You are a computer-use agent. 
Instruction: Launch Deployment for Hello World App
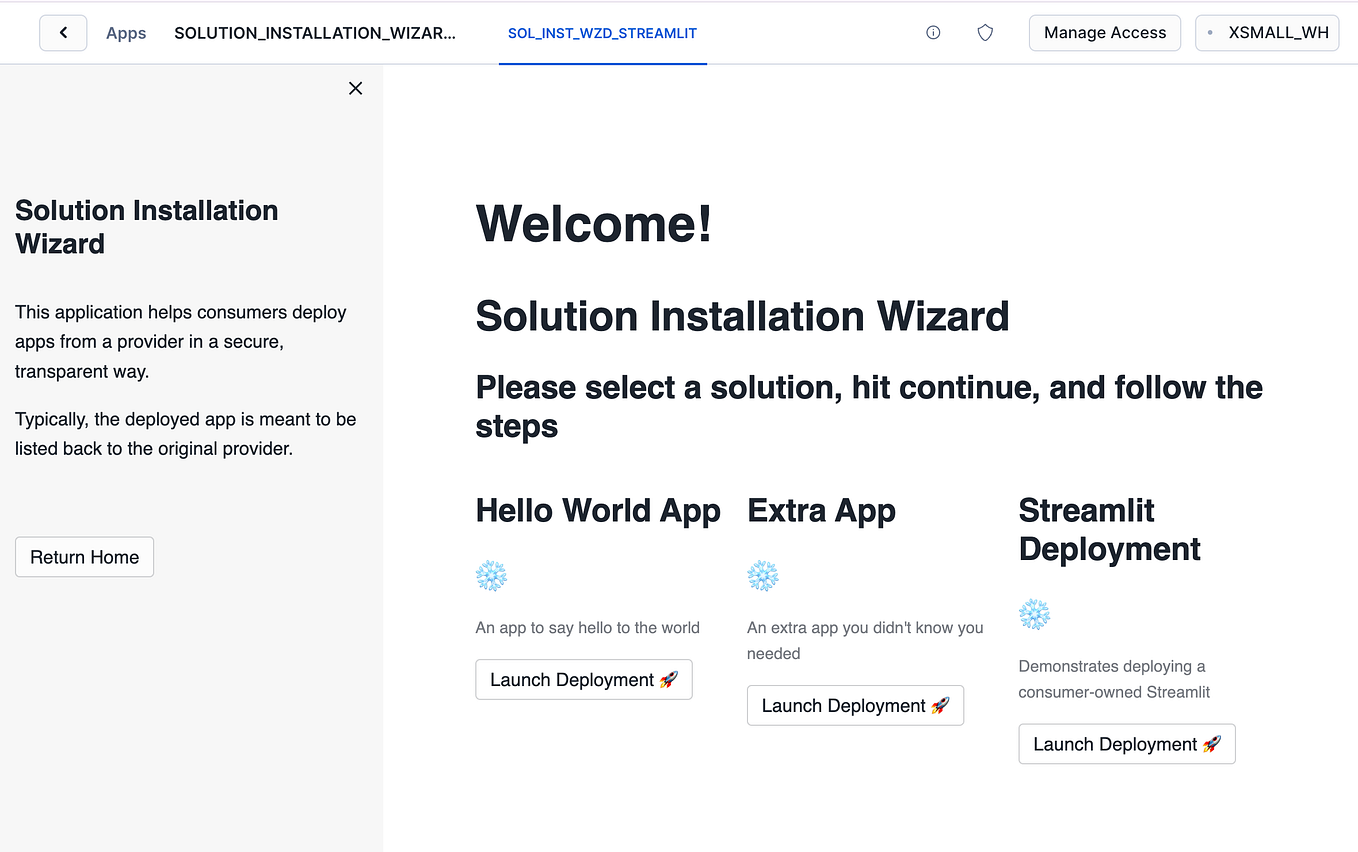pyautogui.click(x=583, y=679)
